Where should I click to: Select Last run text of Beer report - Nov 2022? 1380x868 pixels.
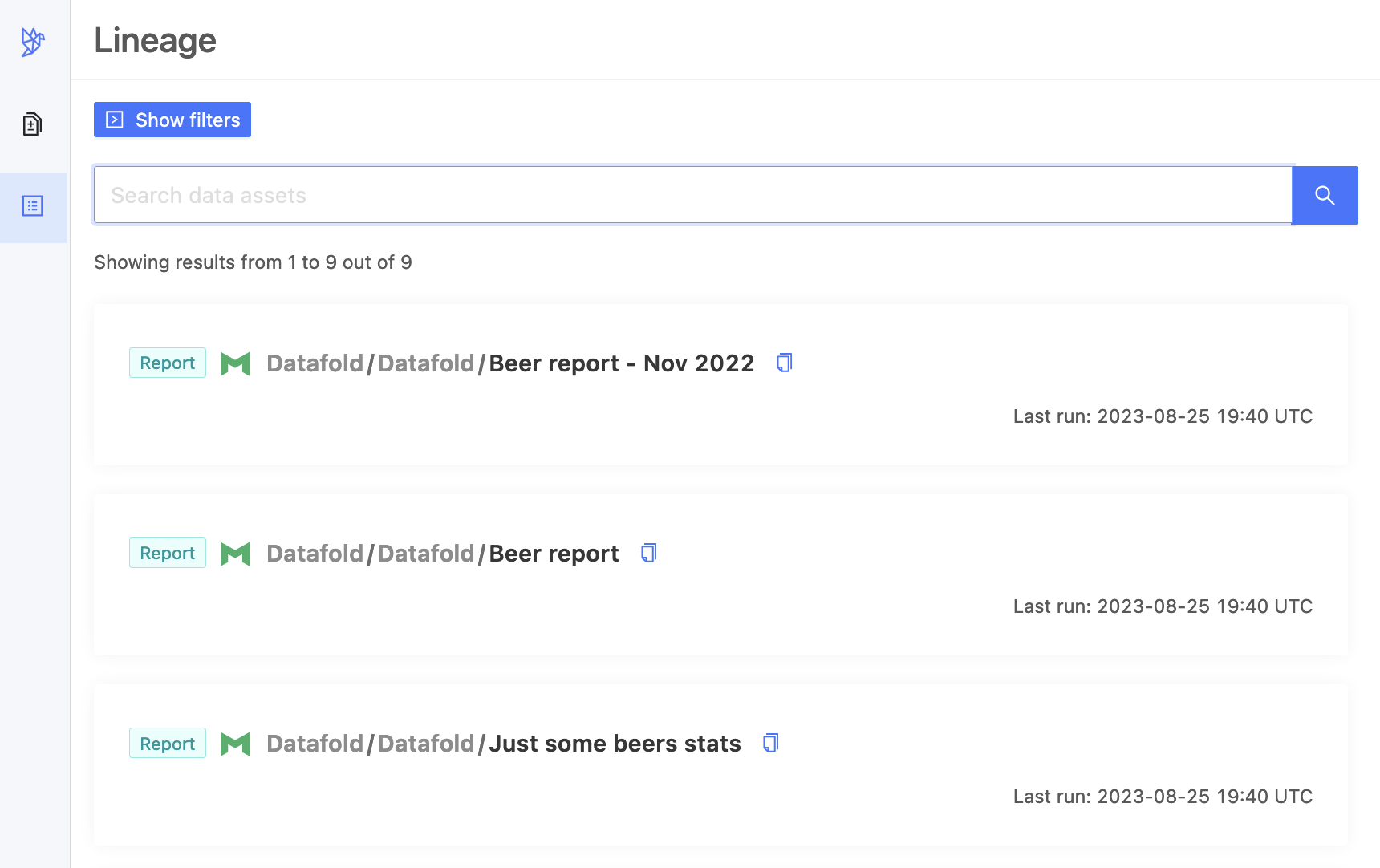pyautogui.click(x=1163, y=416)
